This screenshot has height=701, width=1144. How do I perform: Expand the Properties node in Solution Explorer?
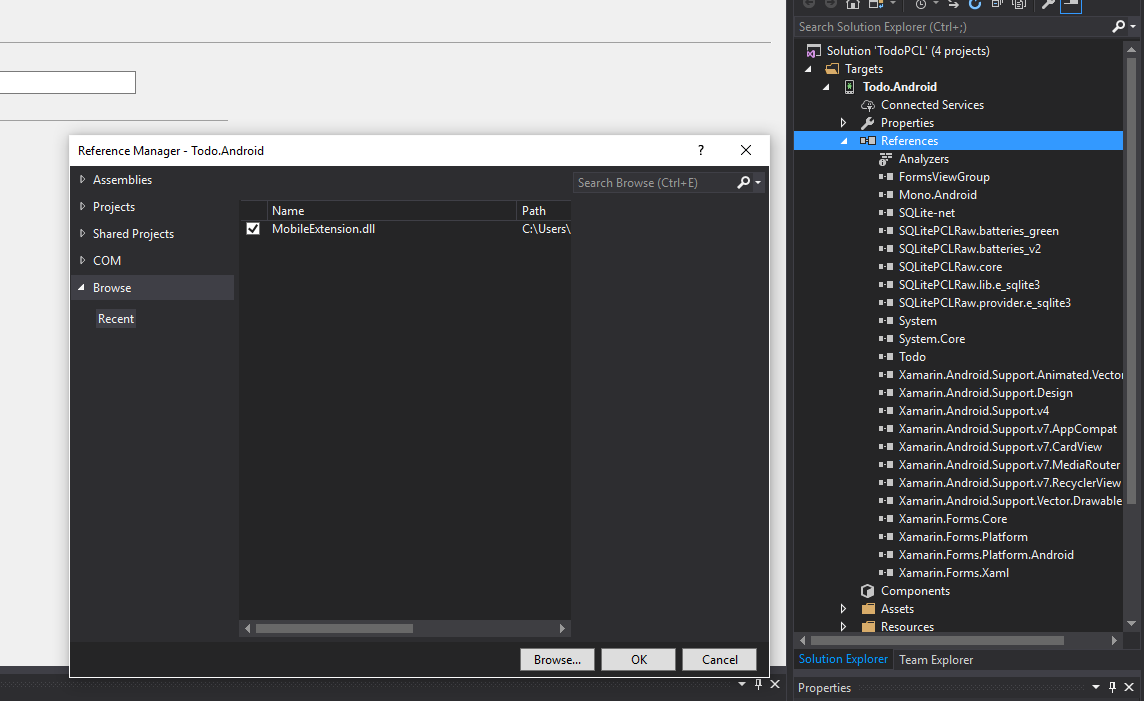click(843, 123)
